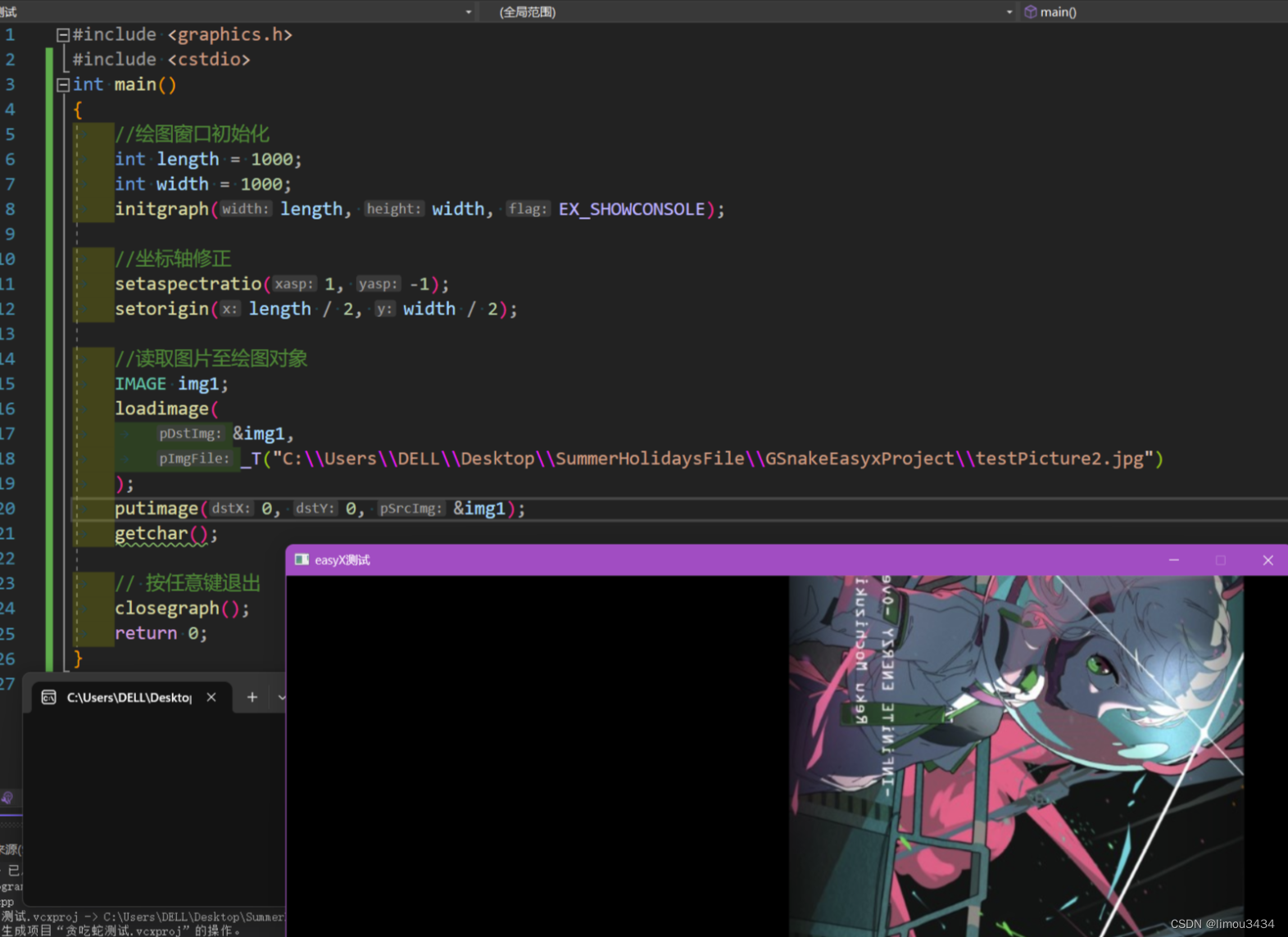1288x937 pixels.
Task: Click the int width = 1000 declaration
Action: (x=202, y=184)
